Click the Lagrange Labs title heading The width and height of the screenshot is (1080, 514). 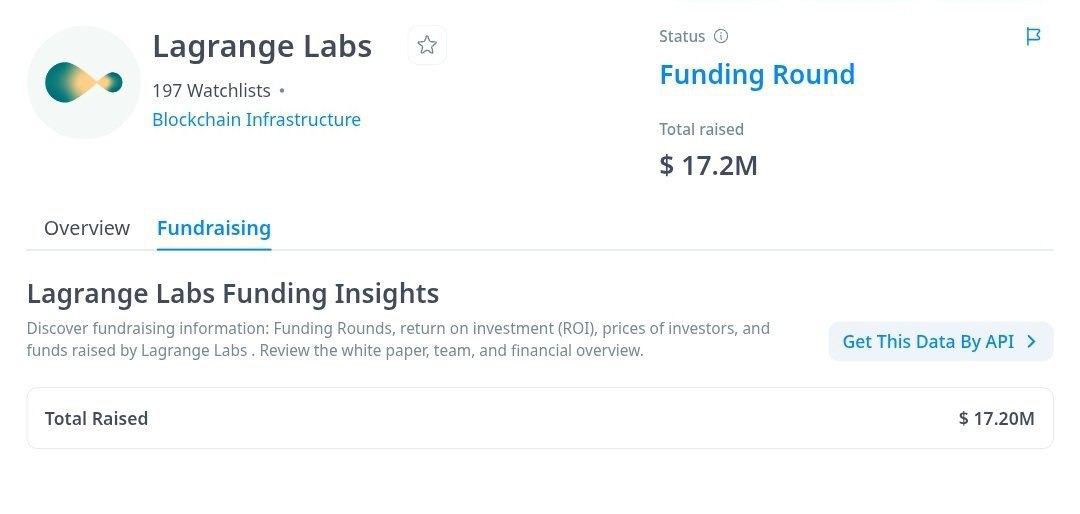[262, 47]
